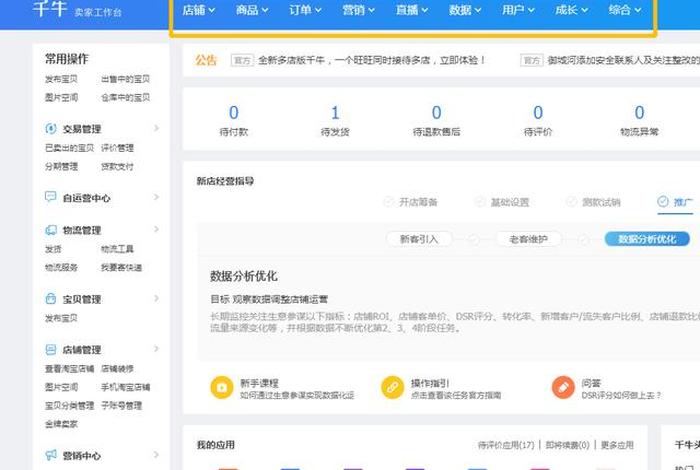Expand the 自运营中心 section arrow
Screen dimensions: 700x470
156,197
